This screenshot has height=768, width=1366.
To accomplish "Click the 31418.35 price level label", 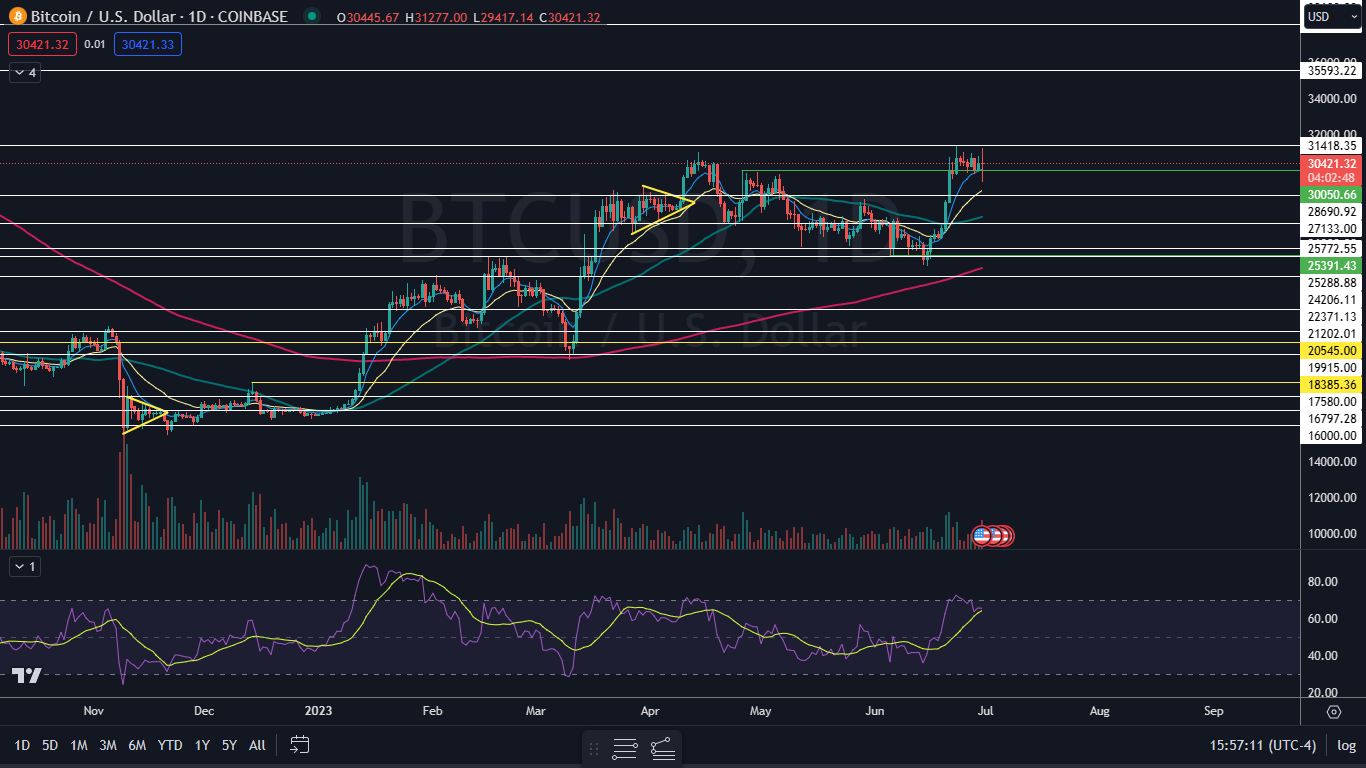I will pos(1332,146).
